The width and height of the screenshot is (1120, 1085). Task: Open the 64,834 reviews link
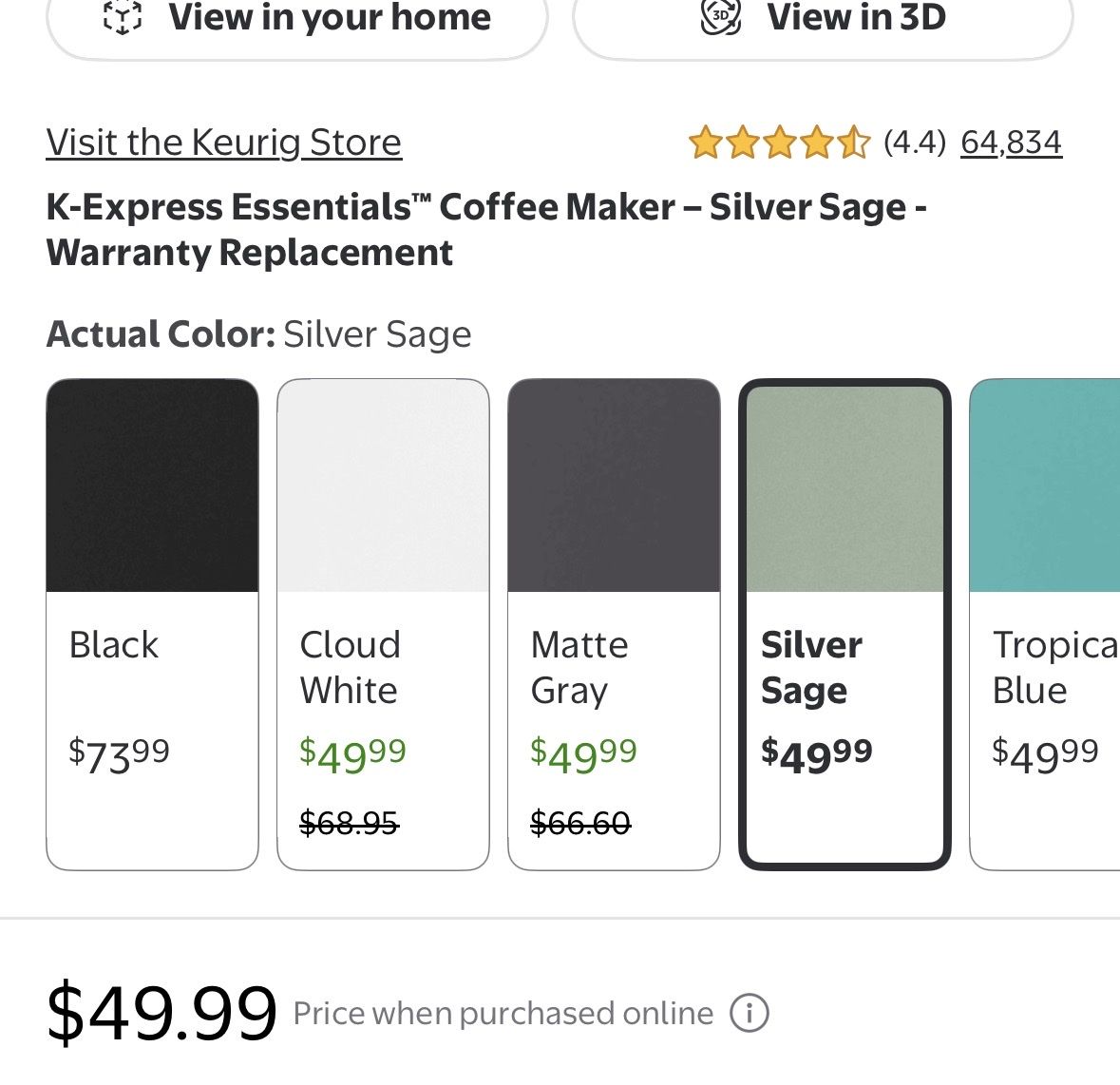[1011, 143]
